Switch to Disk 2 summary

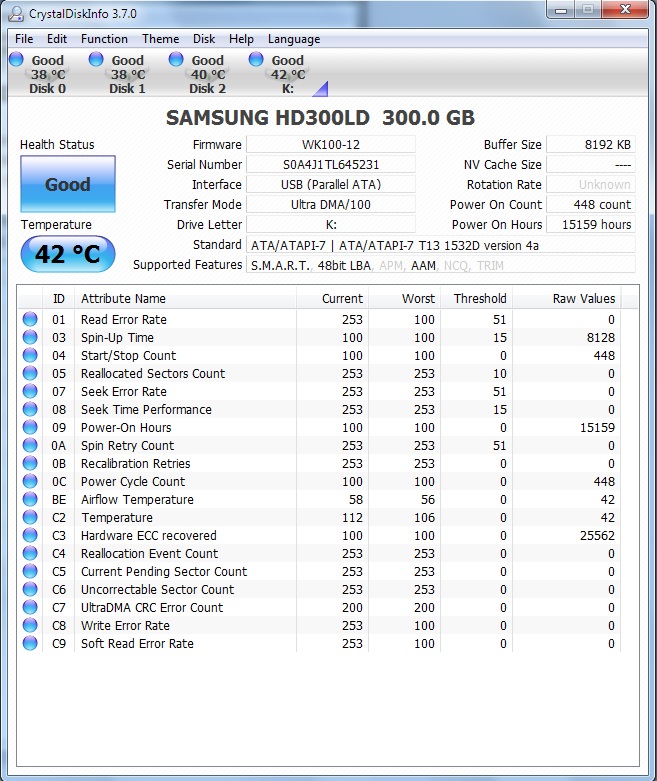[207, 74]
